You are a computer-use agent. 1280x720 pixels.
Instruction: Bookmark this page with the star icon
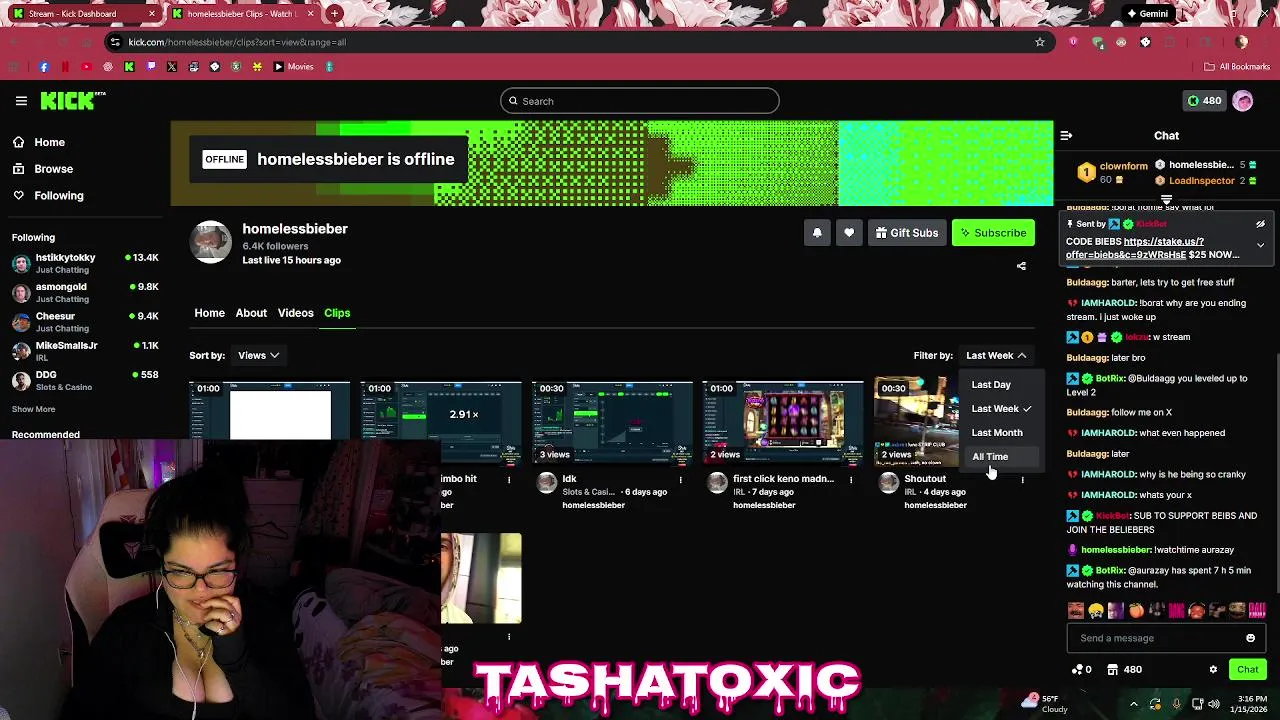[x=1040, y=42]
